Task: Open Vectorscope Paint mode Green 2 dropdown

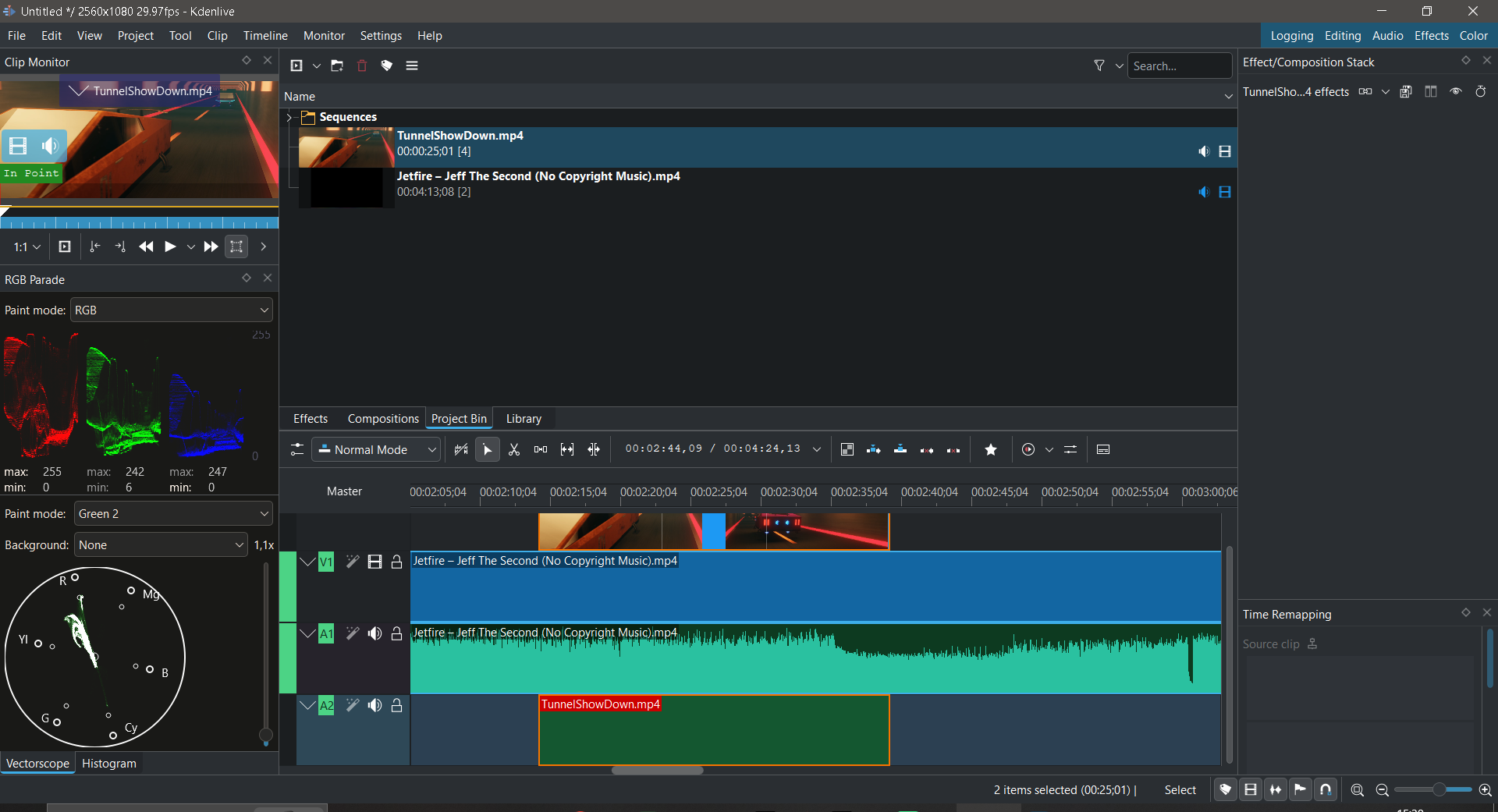Action: tap(173, 513)
